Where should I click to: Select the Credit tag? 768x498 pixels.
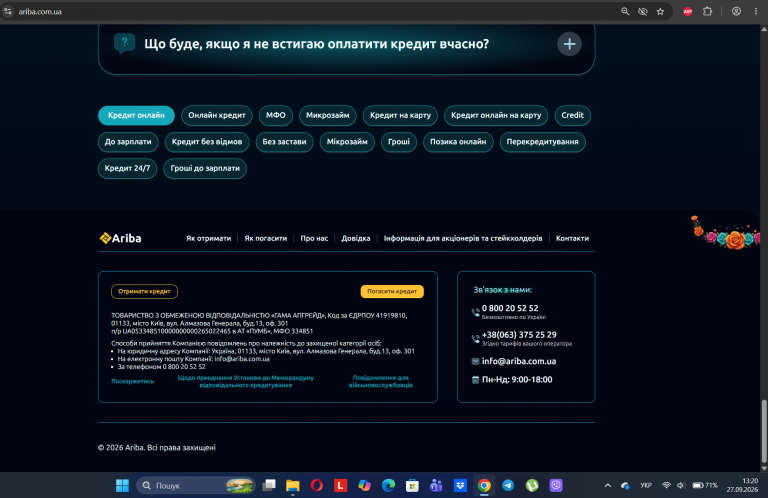573,116
